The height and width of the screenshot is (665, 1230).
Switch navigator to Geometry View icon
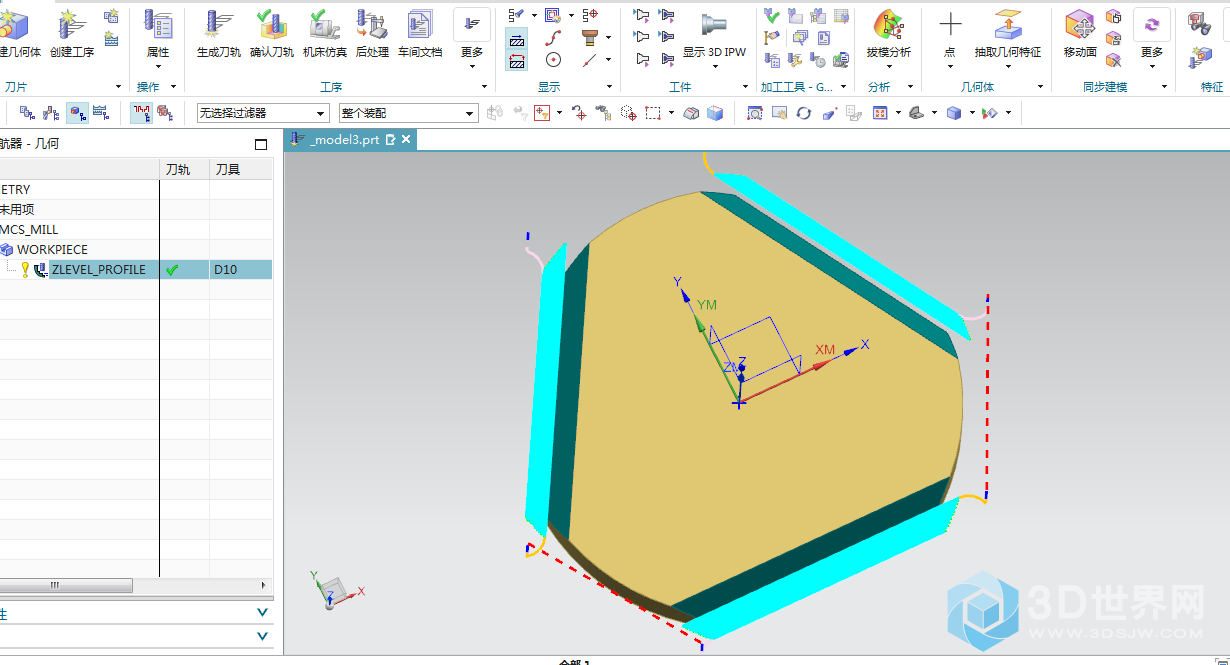coord(76,113)
